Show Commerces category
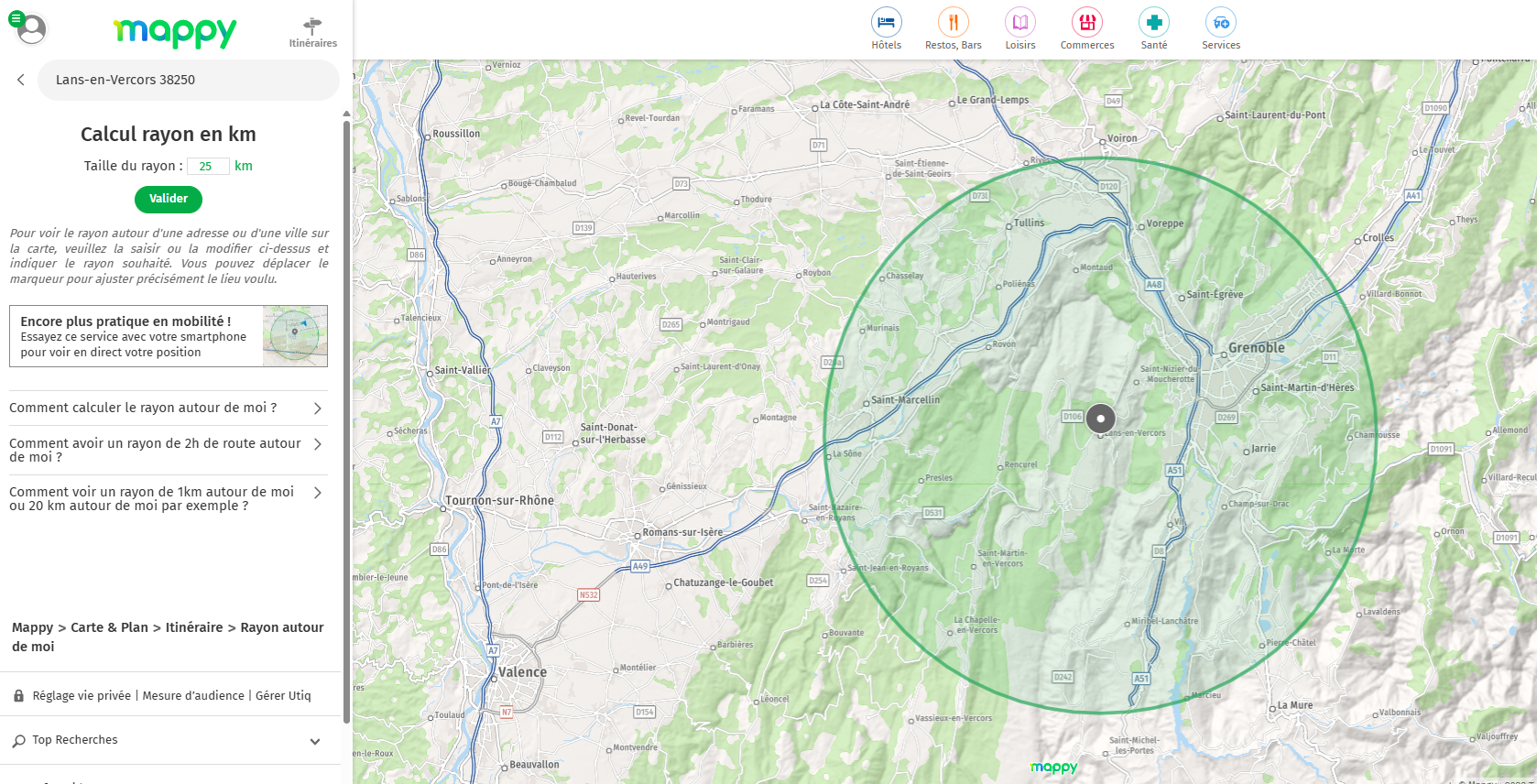Viewport: 1537px width, 784px height. (x=1087, y=28)
